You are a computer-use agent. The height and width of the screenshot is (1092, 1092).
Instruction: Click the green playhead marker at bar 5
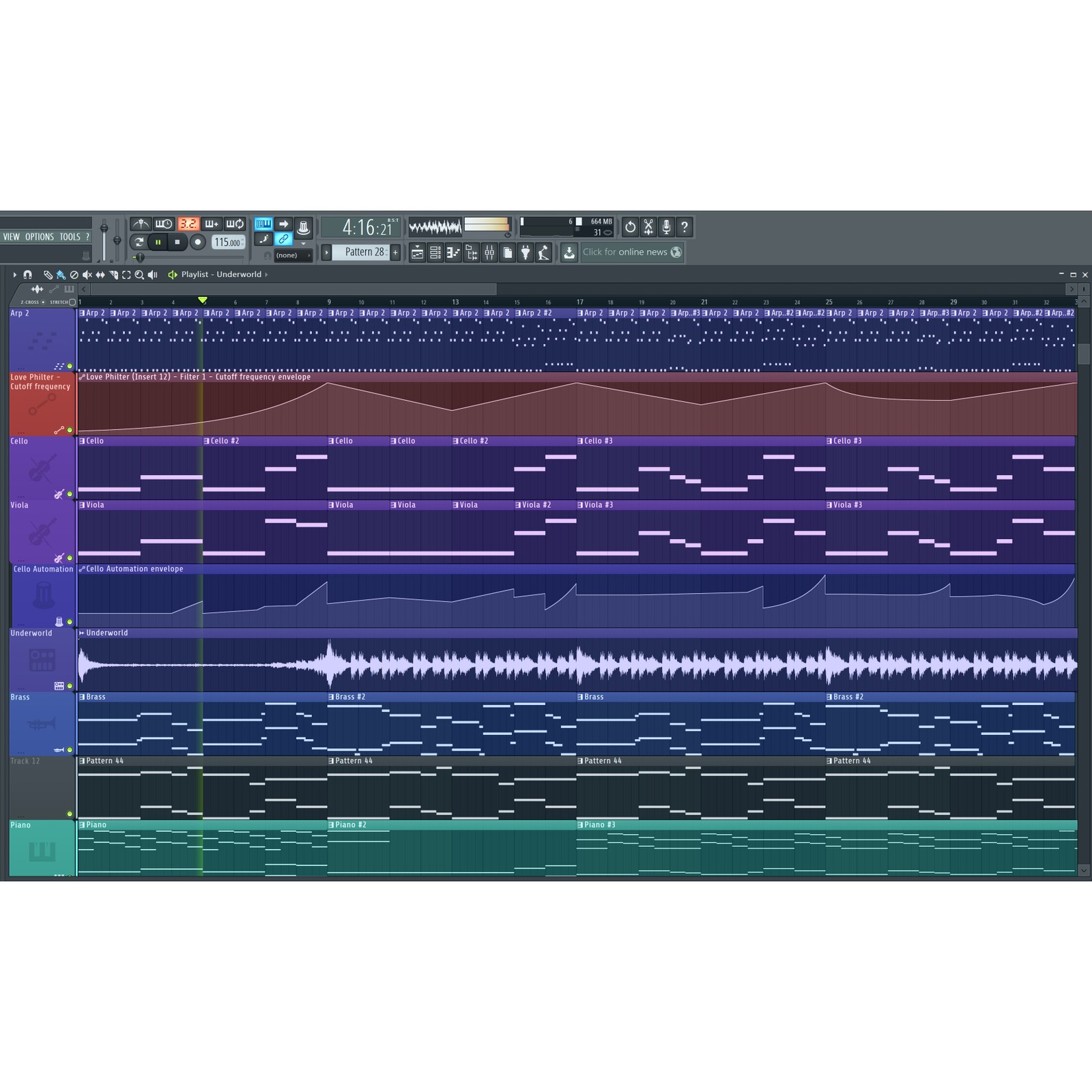tap(201, 300)
